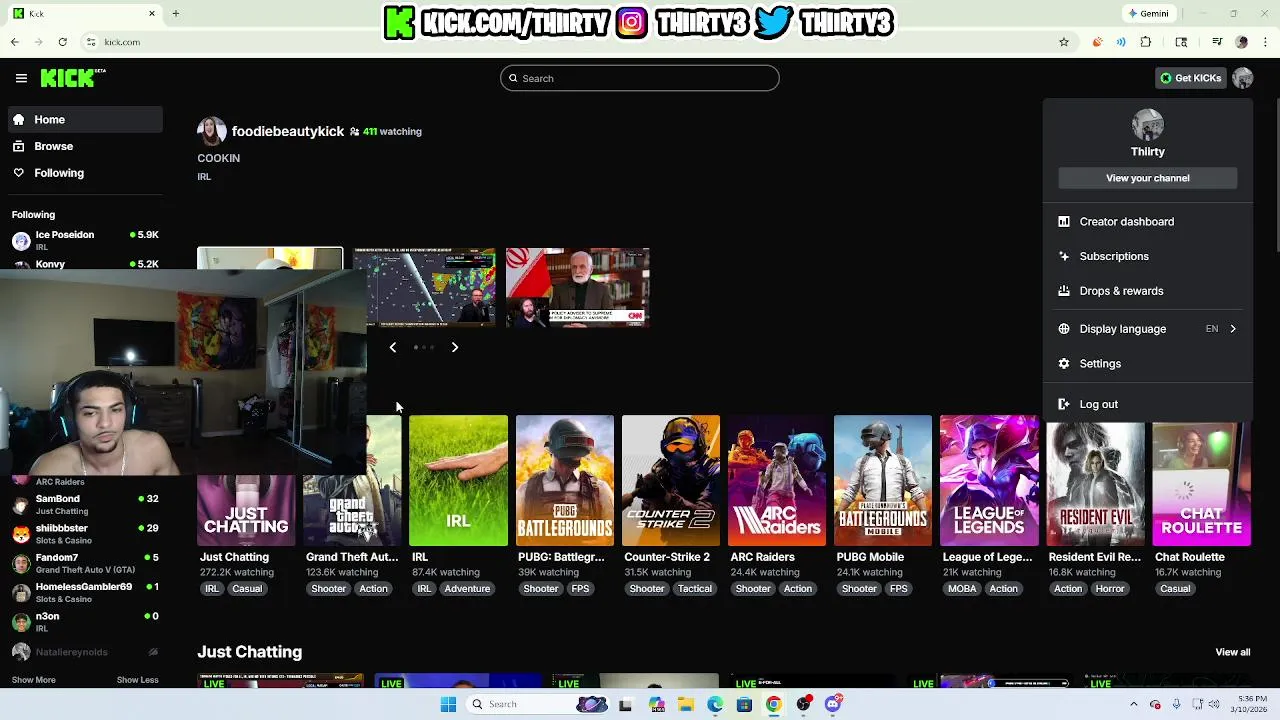Click the Drops & rewards icon

click(x=1064, y=291)
